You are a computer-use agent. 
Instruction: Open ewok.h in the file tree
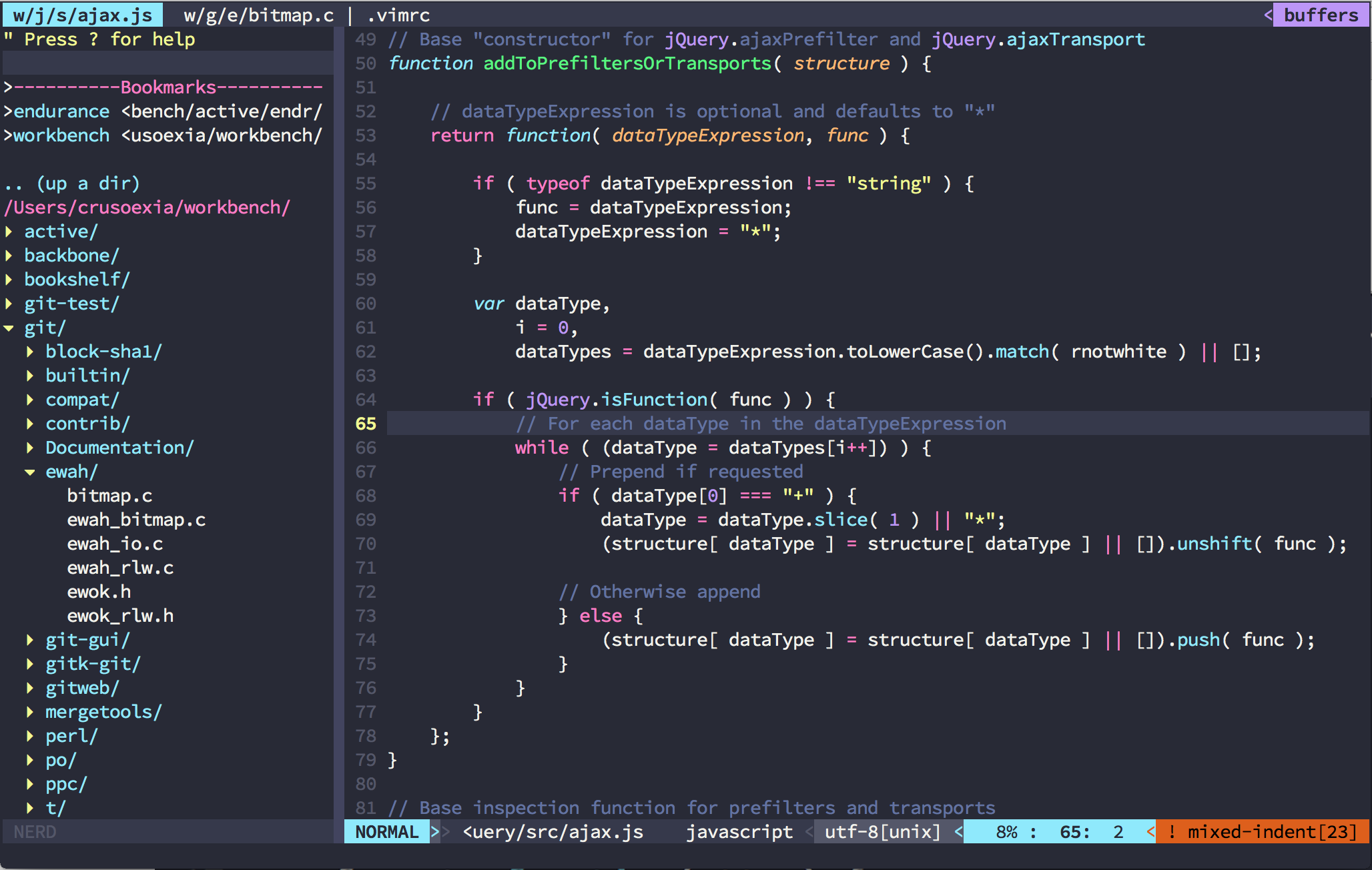99,592
